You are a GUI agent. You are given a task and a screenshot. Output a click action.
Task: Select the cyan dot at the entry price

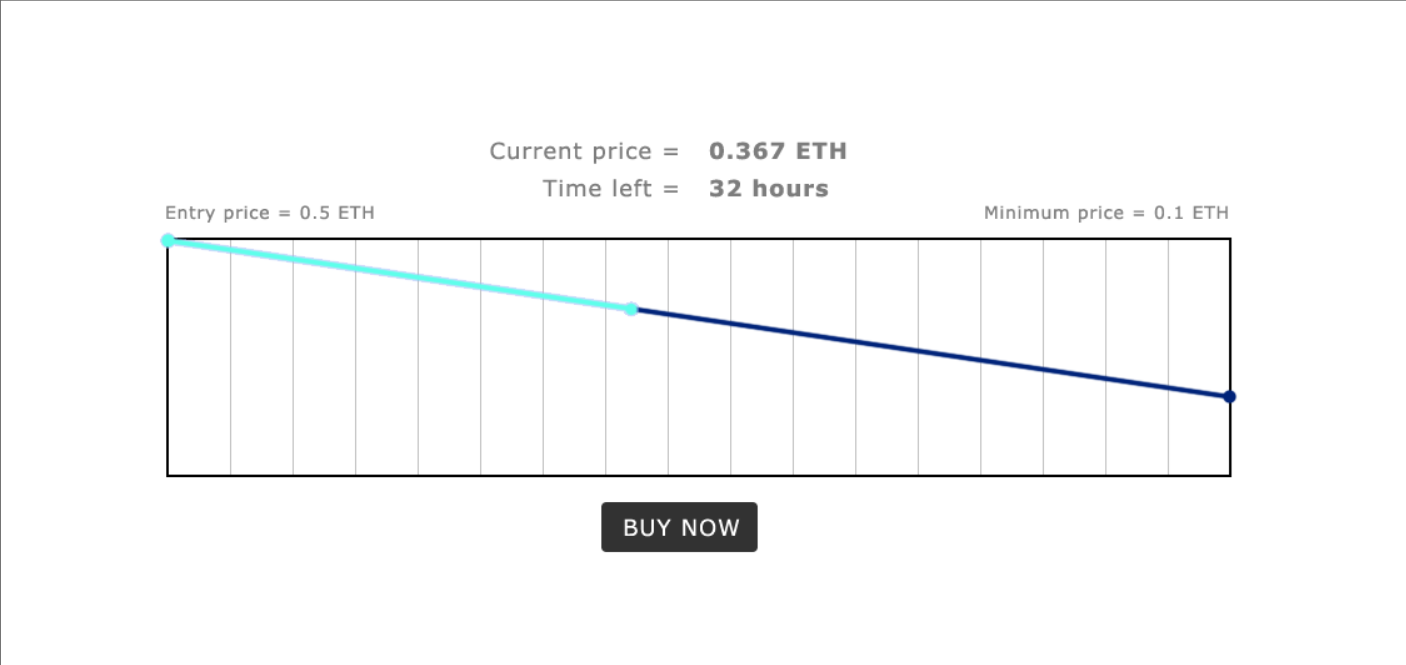168,240
